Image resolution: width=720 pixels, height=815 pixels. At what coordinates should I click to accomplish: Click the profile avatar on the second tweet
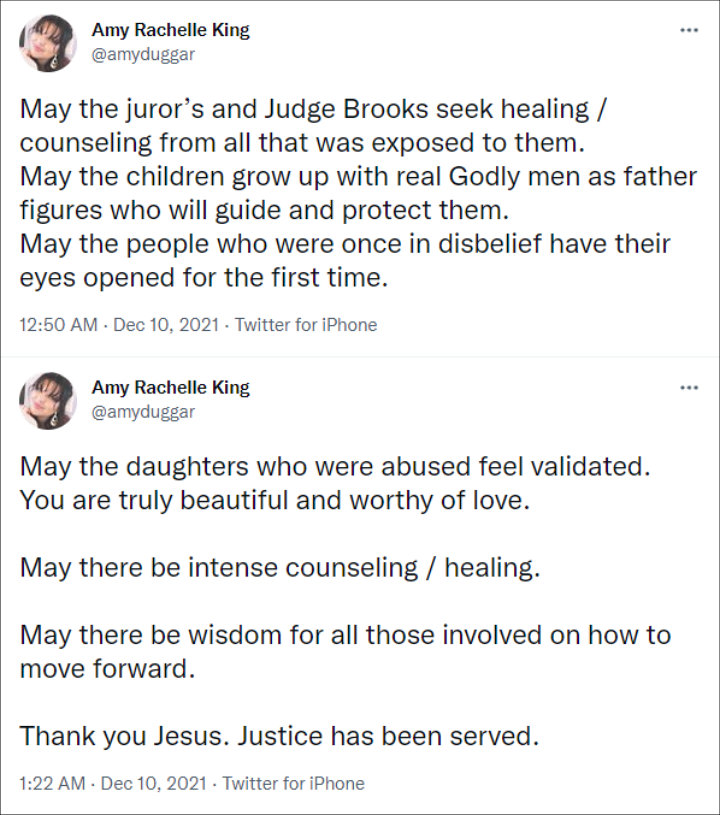pyautogui.click(x=48, y=400)
